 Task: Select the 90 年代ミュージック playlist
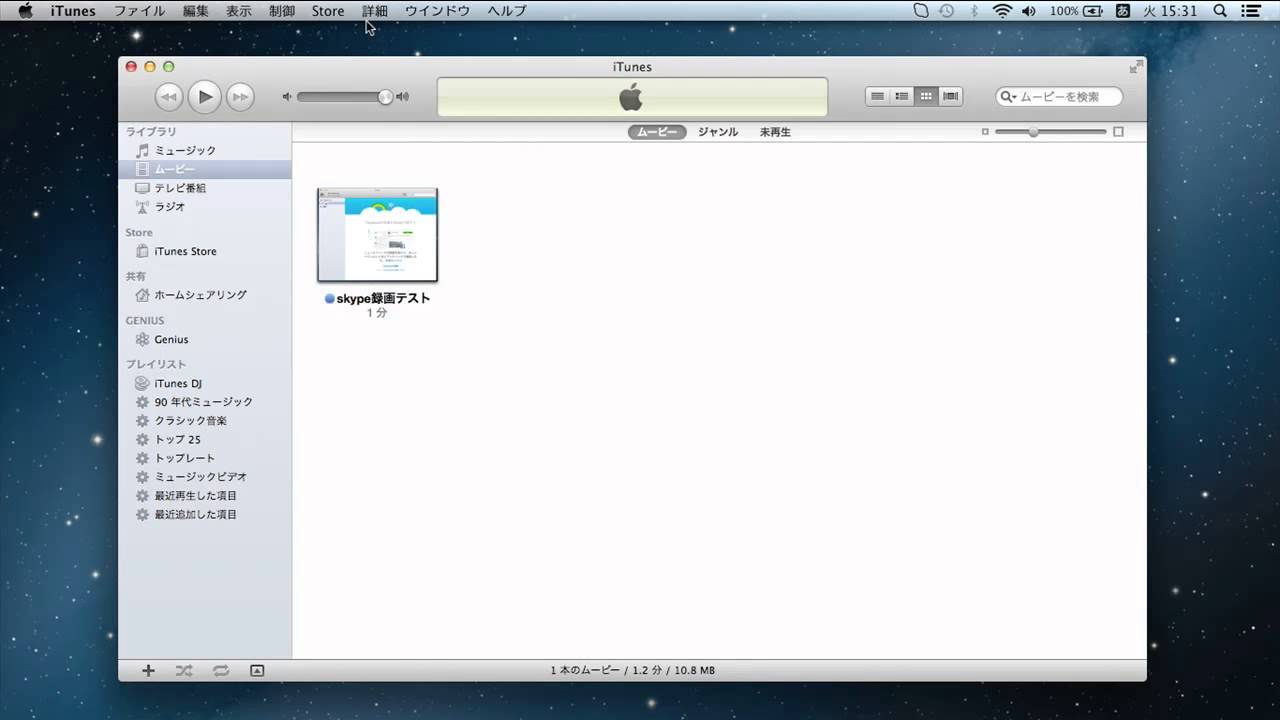click(x=205, y=402)
